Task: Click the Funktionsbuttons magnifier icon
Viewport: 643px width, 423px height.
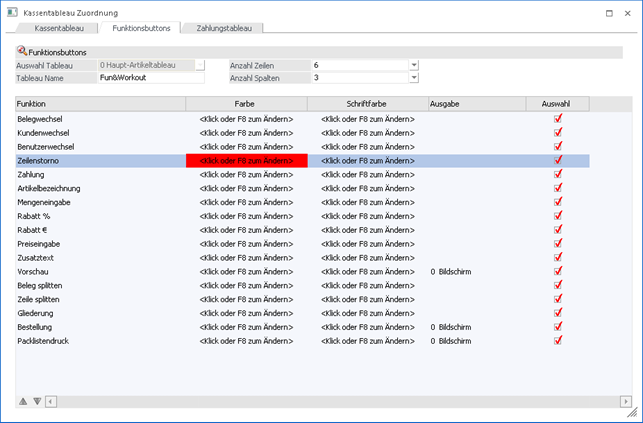Action: tap(22, 51)
